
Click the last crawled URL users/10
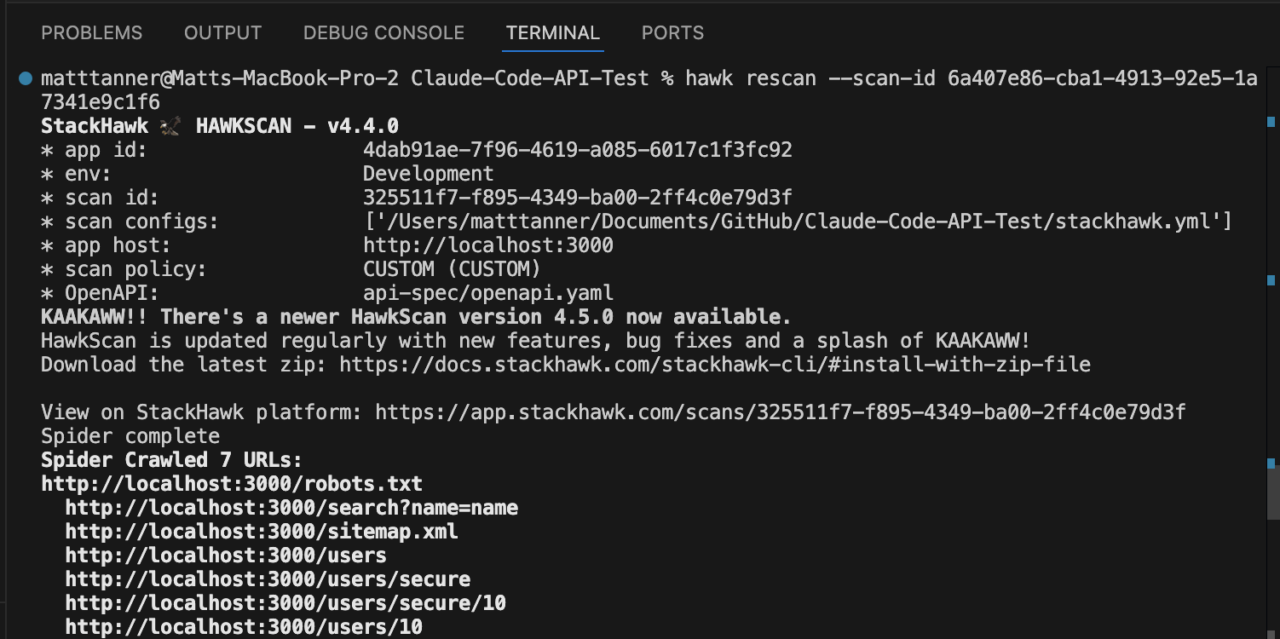tap(244, 627)
